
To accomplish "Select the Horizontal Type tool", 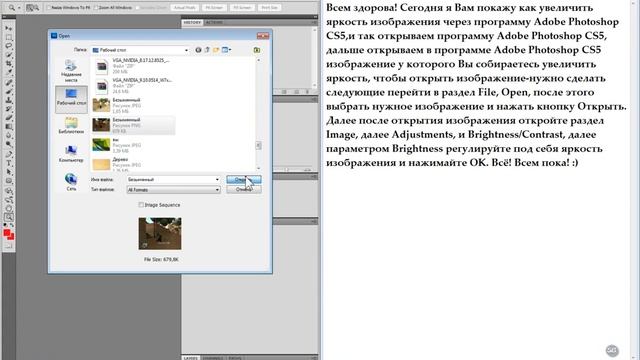I will point(9,163).
